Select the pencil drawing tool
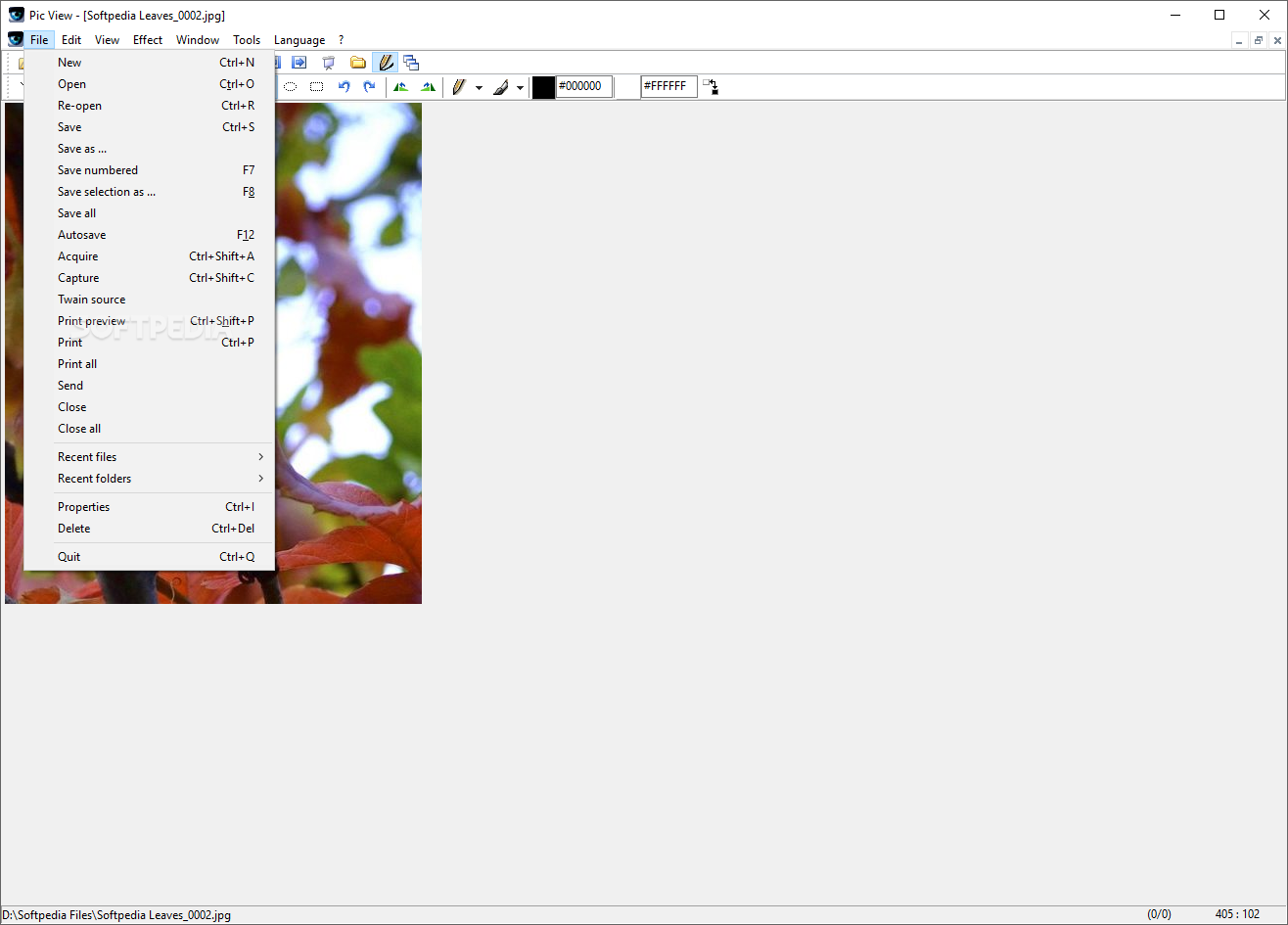The image size is (1288, 925). pyautogui.click(x=458, y=87)
